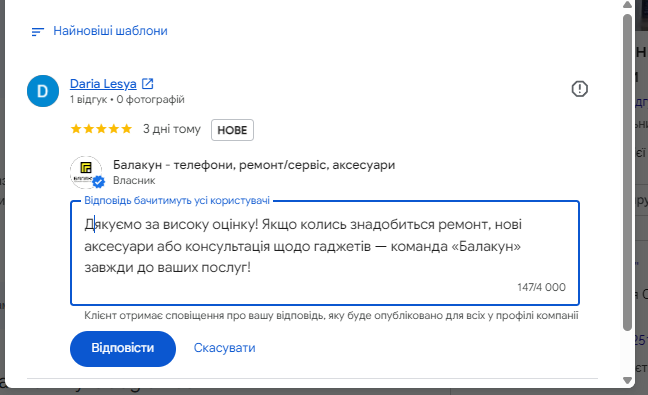Click the scrollbar down arrow
648x395 pixels.
coord(627,380)
